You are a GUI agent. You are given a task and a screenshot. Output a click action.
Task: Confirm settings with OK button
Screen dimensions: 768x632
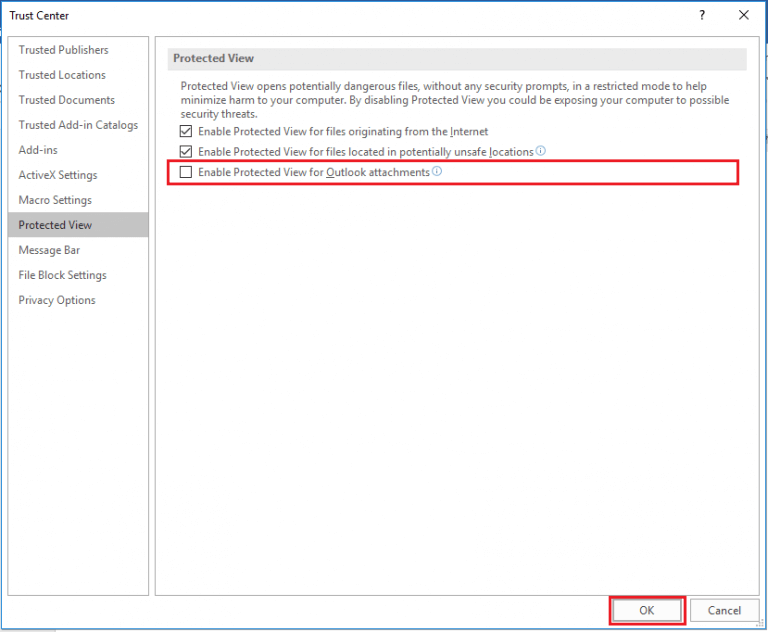pos(647,610)
